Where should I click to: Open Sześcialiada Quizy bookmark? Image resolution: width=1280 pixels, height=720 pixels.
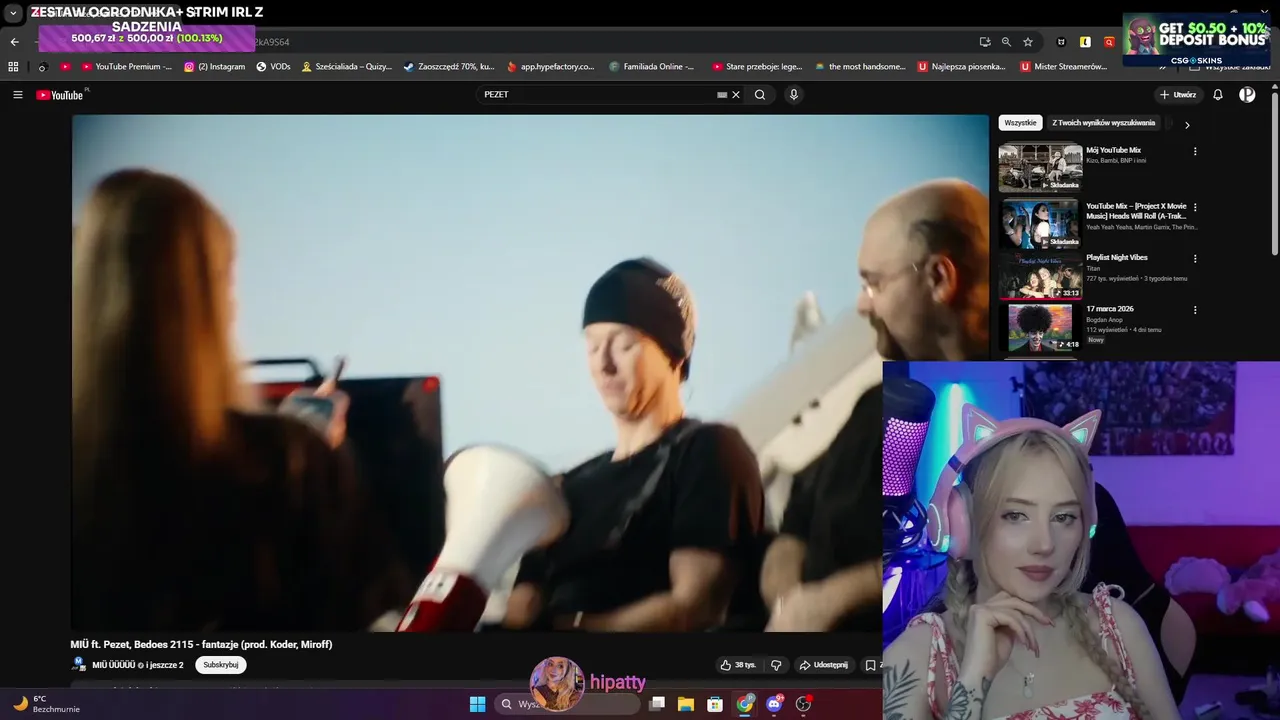point(347,67)
